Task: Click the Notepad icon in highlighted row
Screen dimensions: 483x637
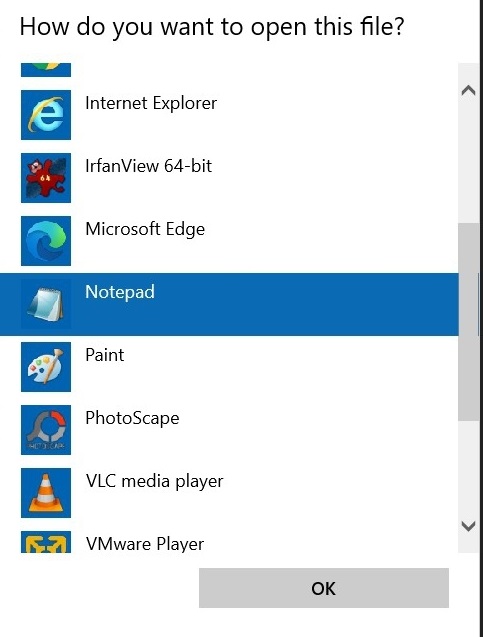Action: [x=46, y=304]
